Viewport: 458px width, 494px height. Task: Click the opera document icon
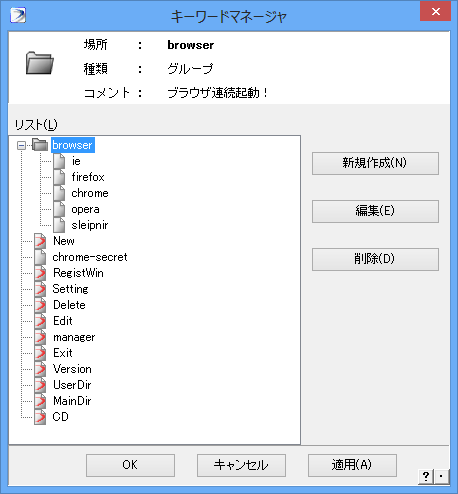click(59, 209)
